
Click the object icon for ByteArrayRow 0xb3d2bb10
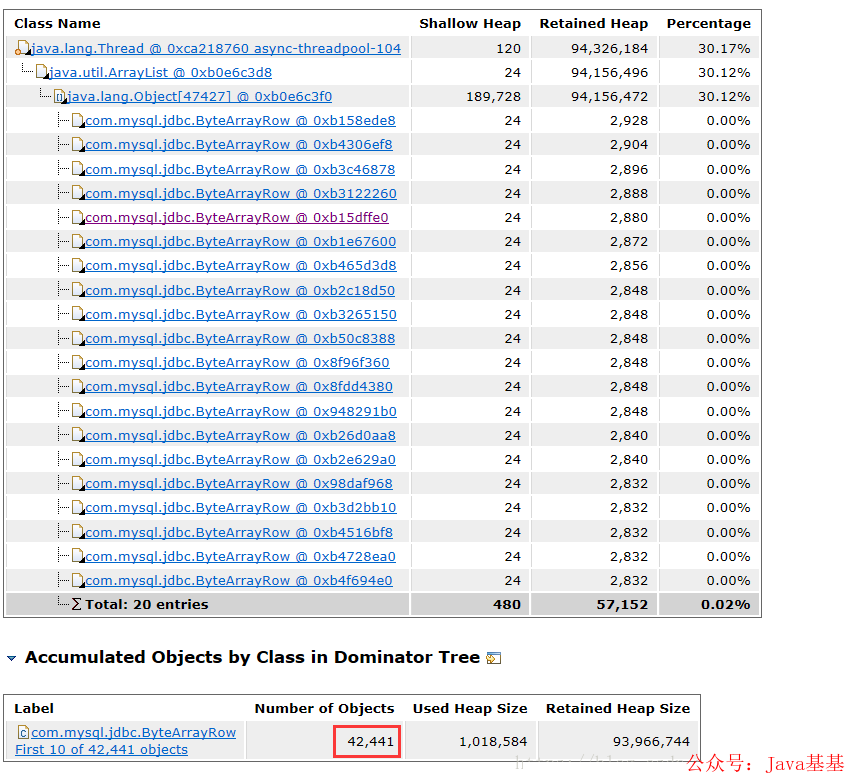[78, 507]
